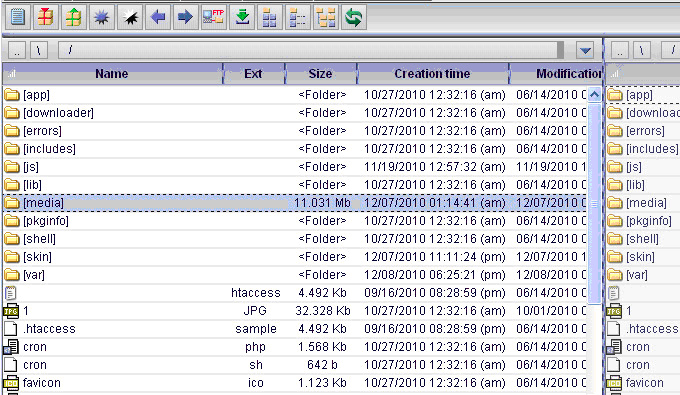Click the left panel path input field
Screen dimensions: 680x395
311,51
